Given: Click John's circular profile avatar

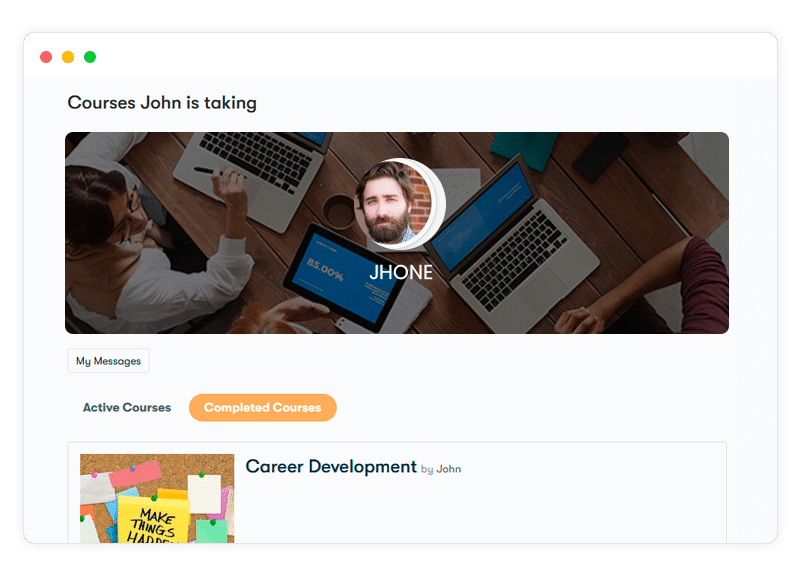Looking at the screenshot, I should (393, 203).
